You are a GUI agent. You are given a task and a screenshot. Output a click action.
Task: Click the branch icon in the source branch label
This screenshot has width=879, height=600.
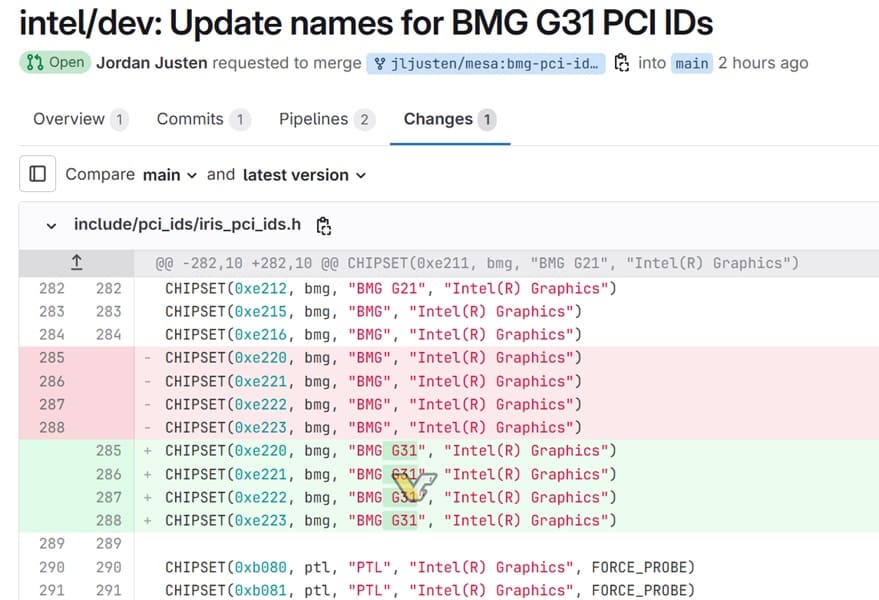point(380,64)
